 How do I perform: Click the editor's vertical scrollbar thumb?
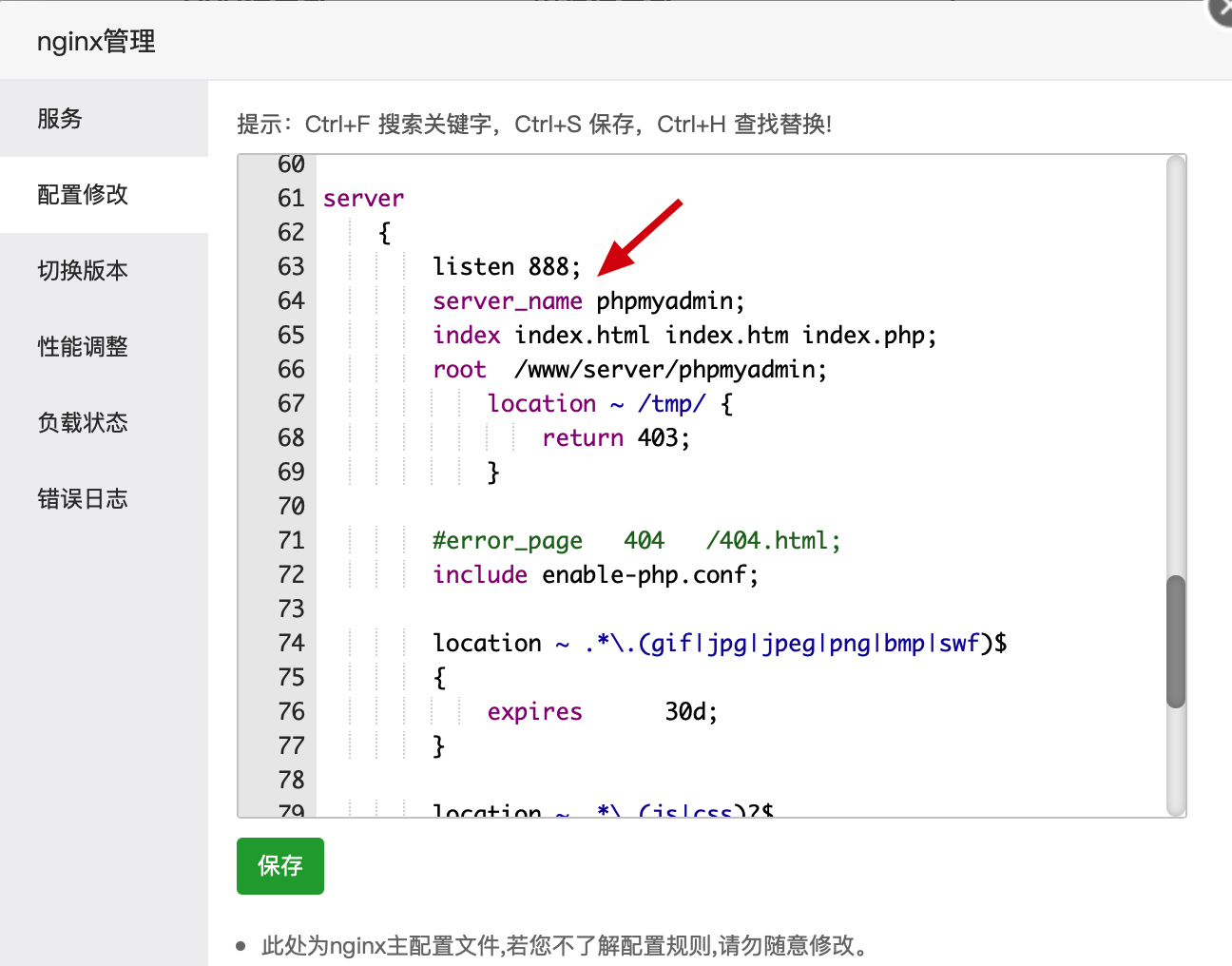(1176, 642)
